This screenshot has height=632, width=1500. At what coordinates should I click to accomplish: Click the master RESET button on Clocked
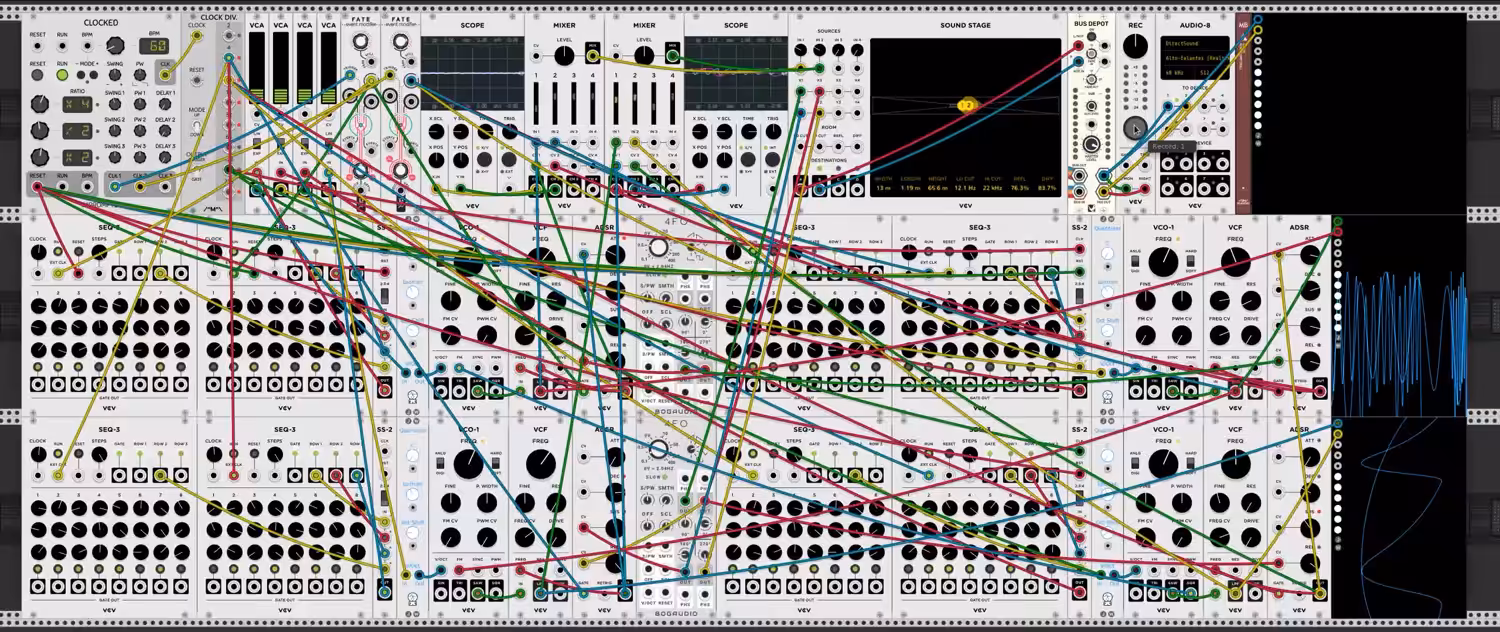click(x=37, y=75)
